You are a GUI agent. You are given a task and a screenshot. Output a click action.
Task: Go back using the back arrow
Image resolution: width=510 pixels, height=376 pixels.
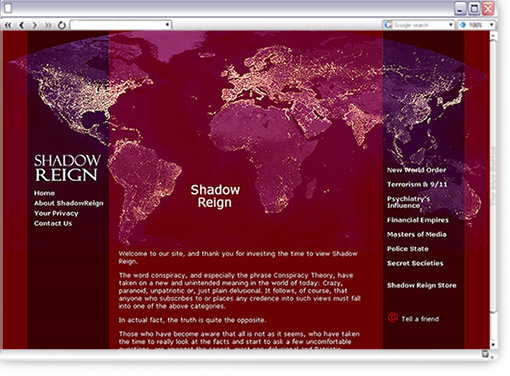(22, 25)
